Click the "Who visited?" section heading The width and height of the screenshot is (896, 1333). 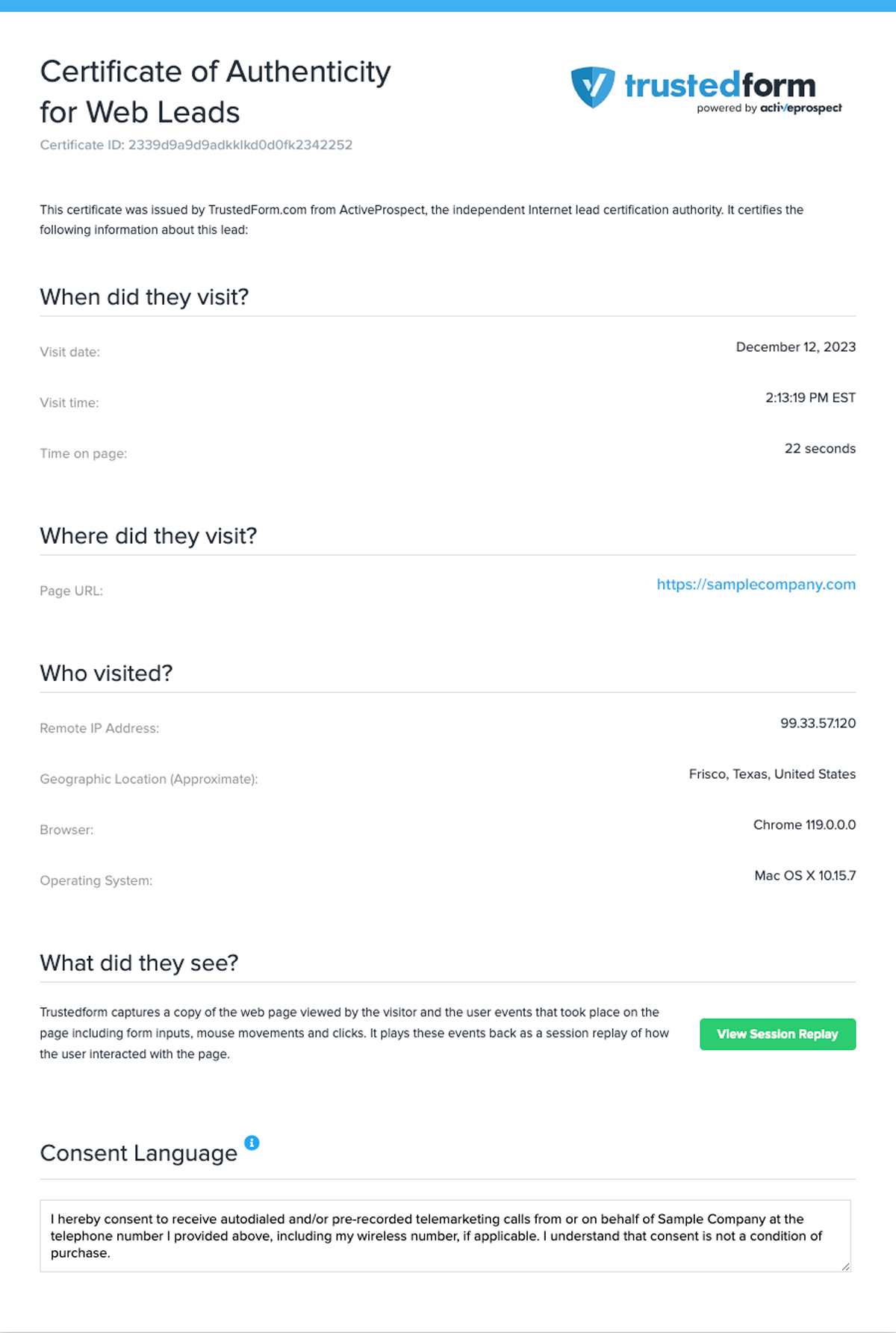pos(106,674)
